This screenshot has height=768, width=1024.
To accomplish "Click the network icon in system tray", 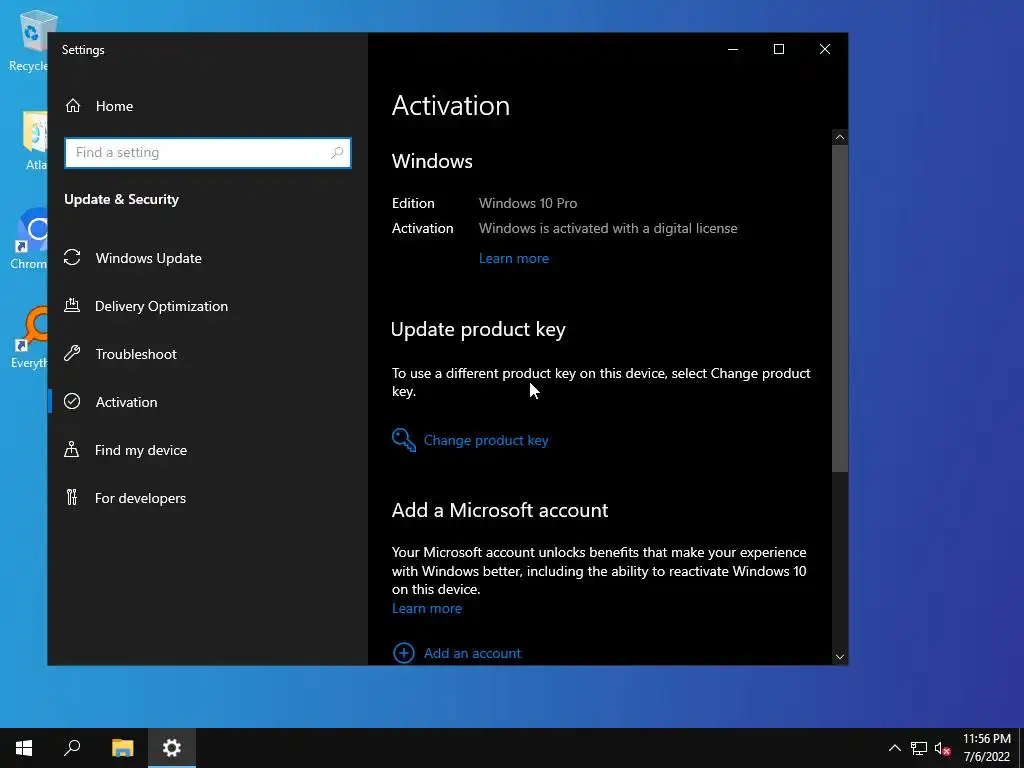I will pos(919,748).
